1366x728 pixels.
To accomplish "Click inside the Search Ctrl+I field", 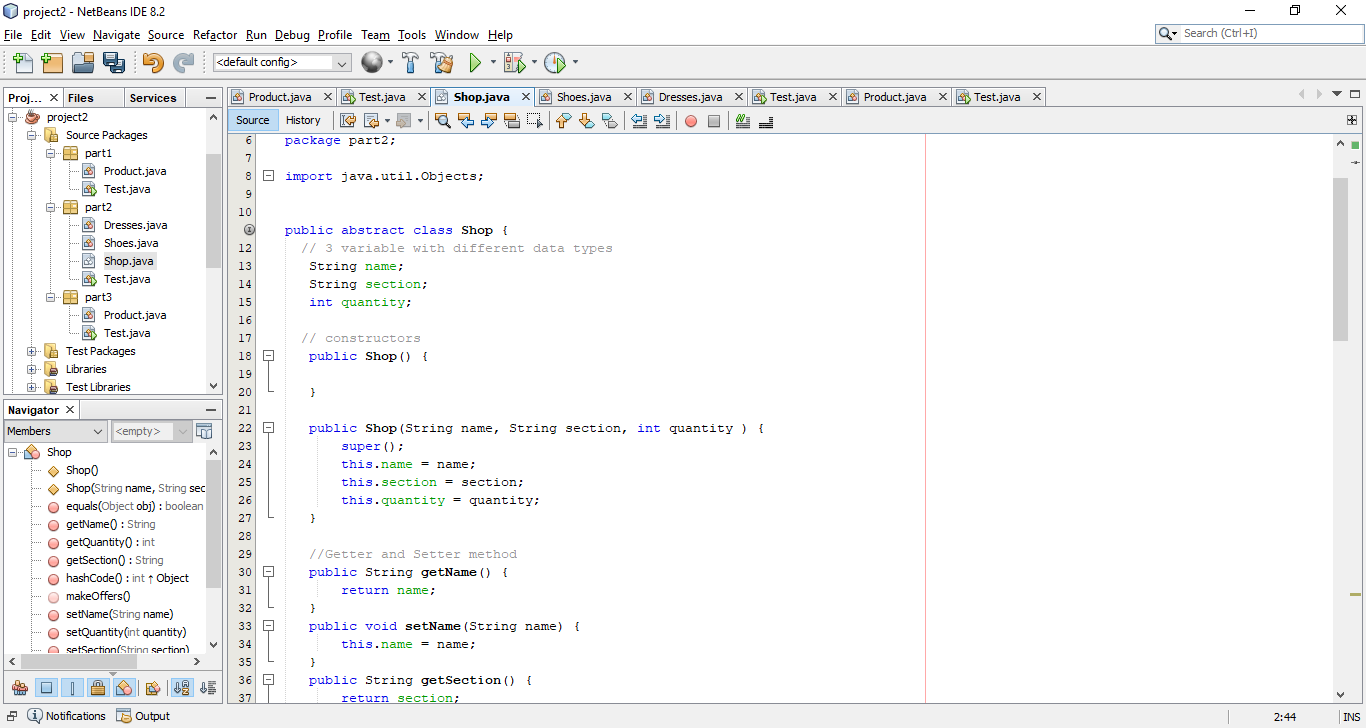I will point(1260,32).
